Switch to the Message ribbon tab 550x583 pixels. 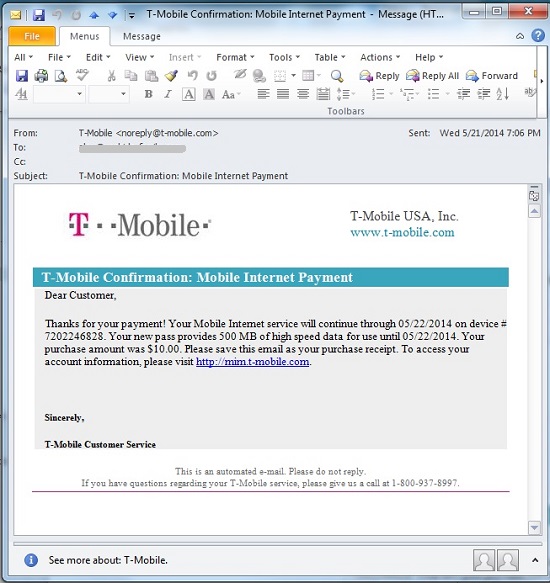[142, 36]
